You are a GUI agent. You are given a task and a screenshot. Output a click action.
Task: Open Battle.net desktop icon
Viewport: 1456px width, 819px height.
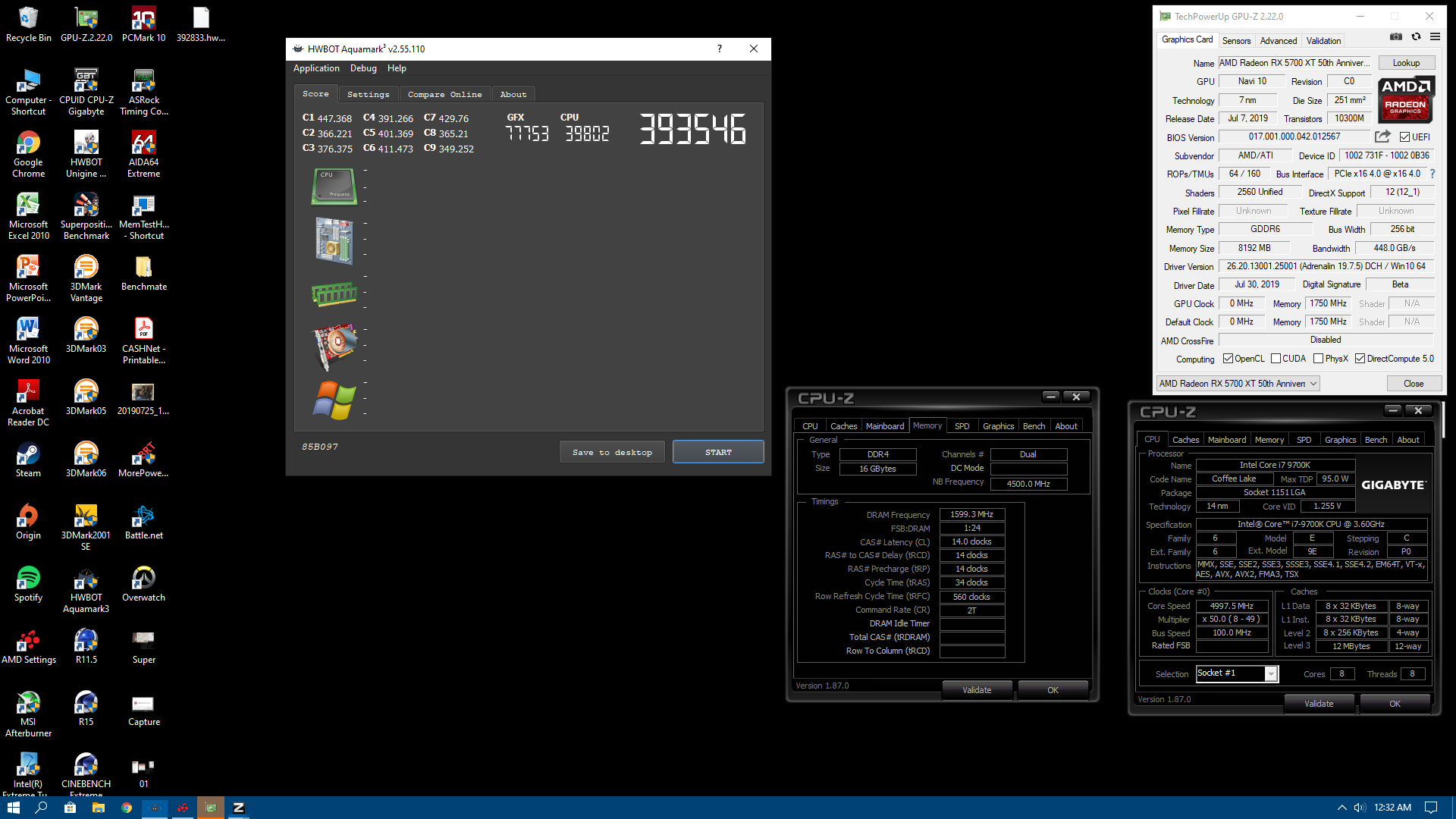tap(144, 522)
